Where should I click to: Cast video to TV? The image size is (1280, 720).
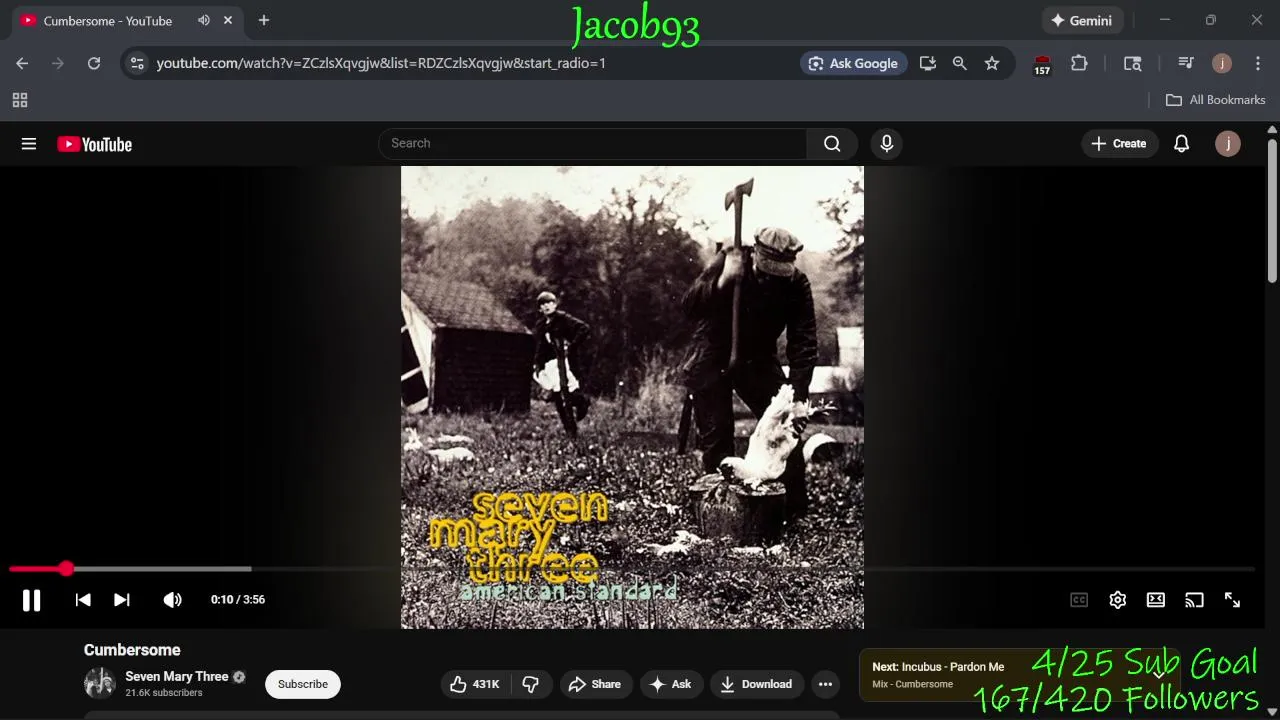[x=1194, y=600]
